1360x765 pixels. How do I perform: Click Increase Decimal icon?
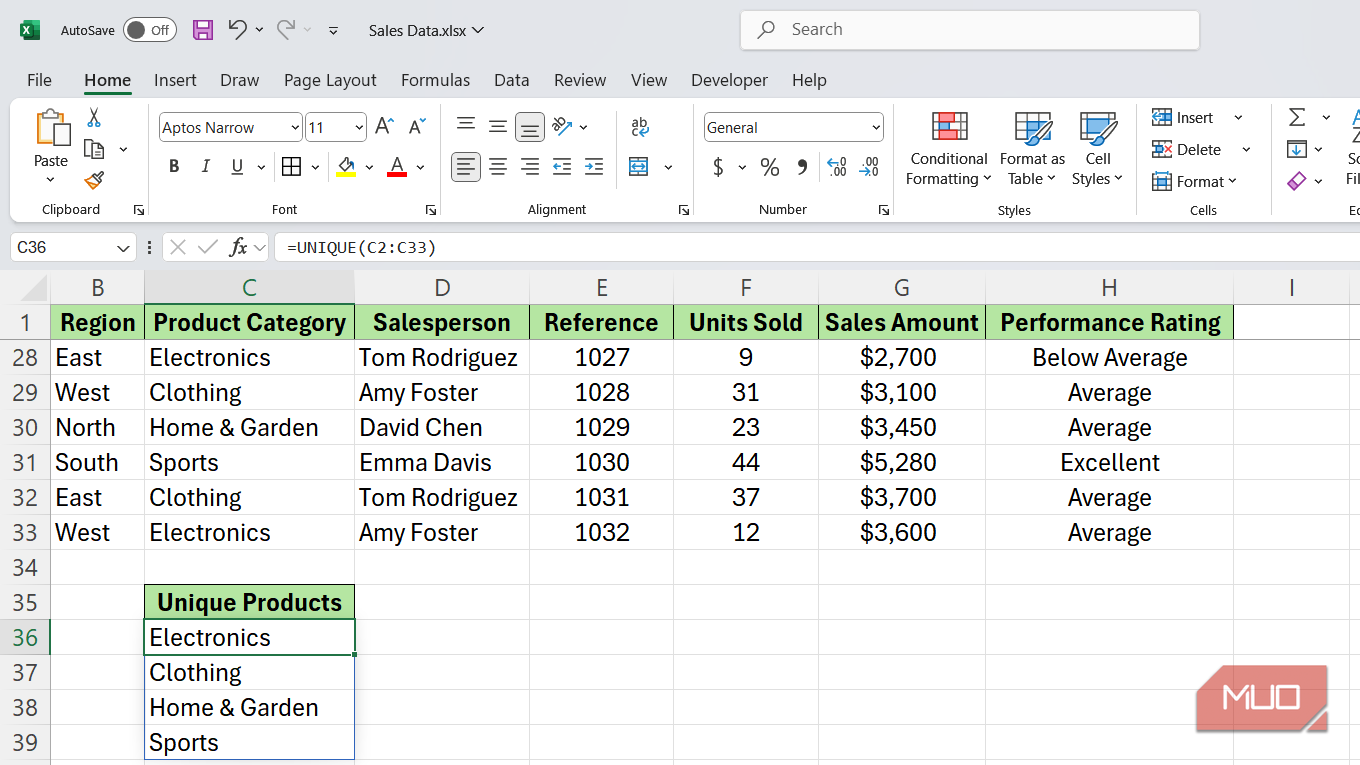(837, 167)
